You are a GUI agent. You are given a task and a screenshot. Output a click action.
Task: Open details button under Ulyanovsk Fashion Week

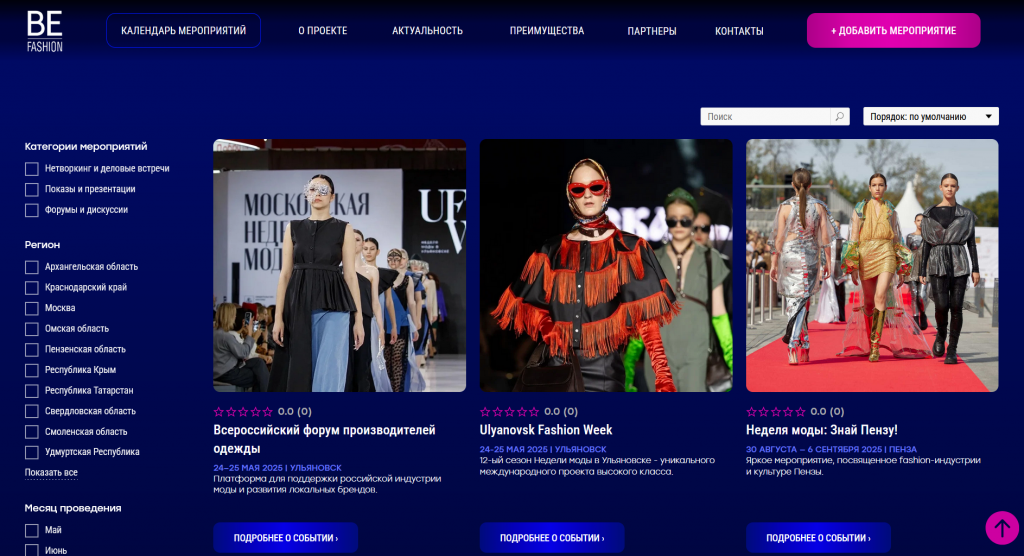(552, 538)
